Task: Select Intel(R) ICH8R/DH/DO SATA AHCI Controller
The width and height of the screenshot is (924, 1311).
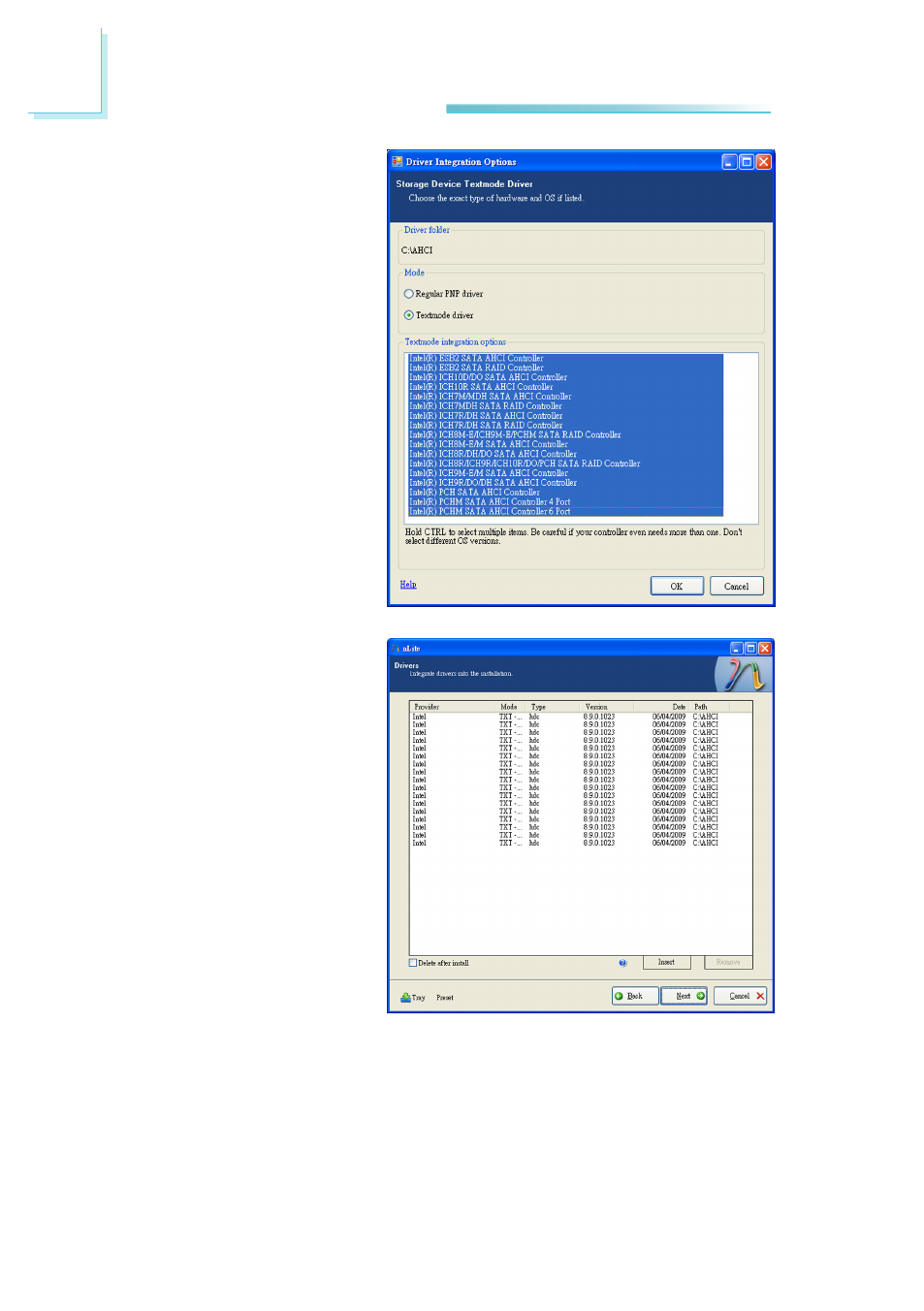Action: (565, 455)
